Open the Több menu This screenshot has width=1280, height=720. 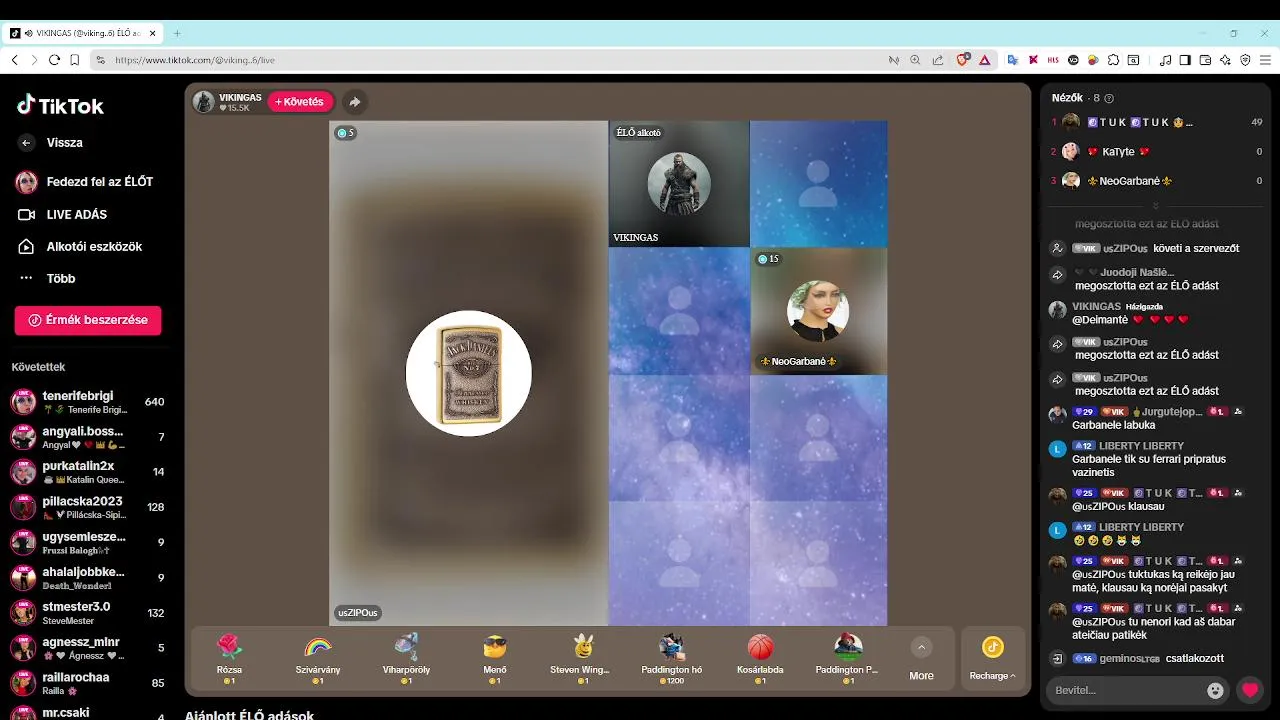point(47,278)
